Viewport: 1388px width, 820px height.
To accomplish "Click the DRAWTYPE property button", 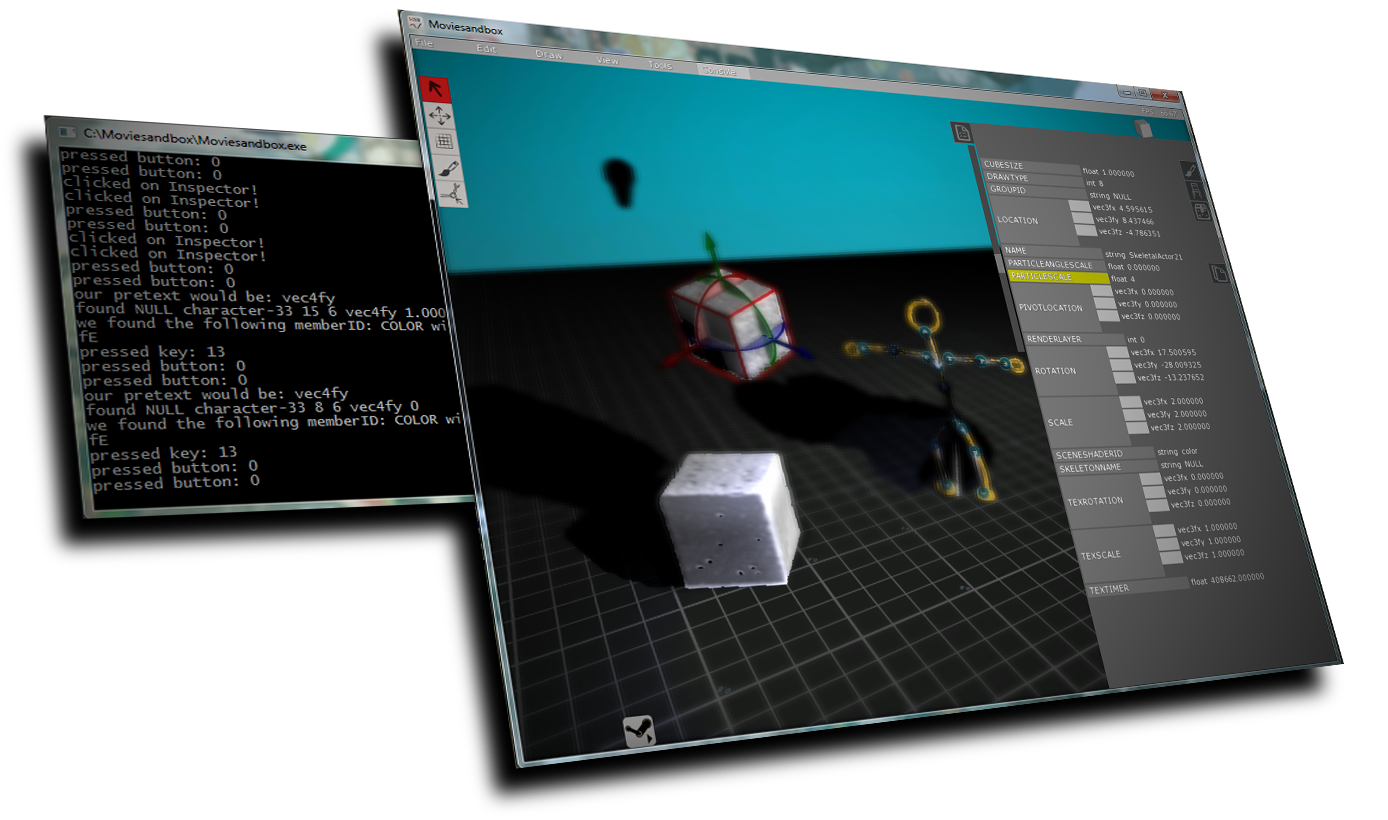I will pos(1035,178).
